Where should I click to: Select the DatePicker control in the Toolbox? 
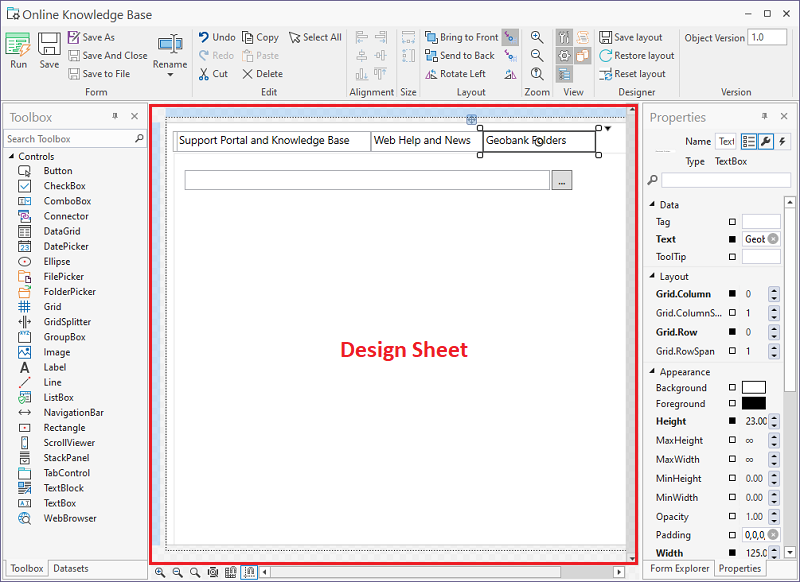point(65,246)
